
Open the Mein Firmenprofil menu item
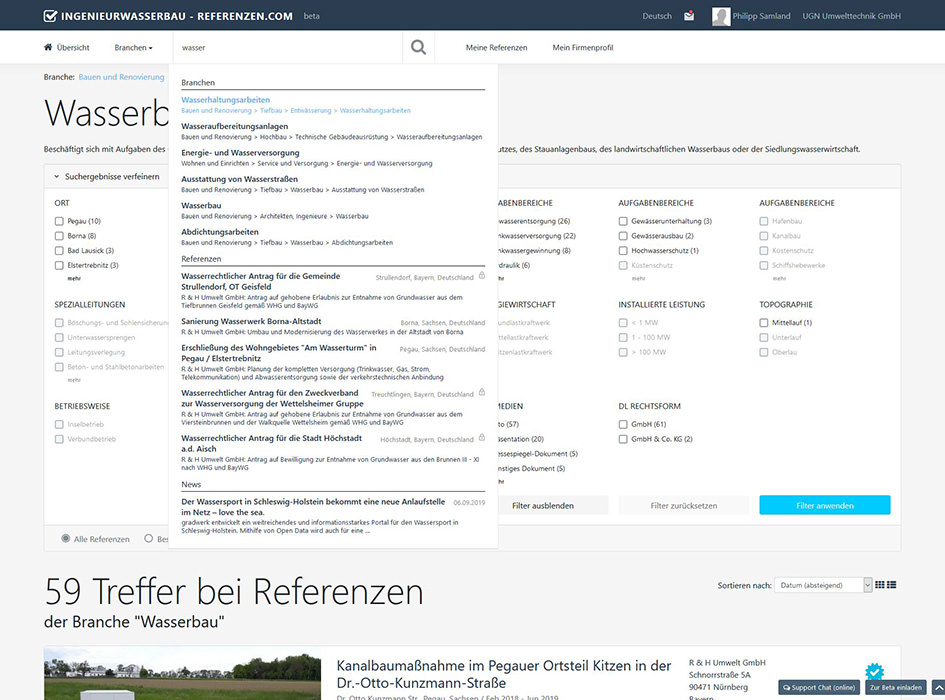(x=582, y=46)
